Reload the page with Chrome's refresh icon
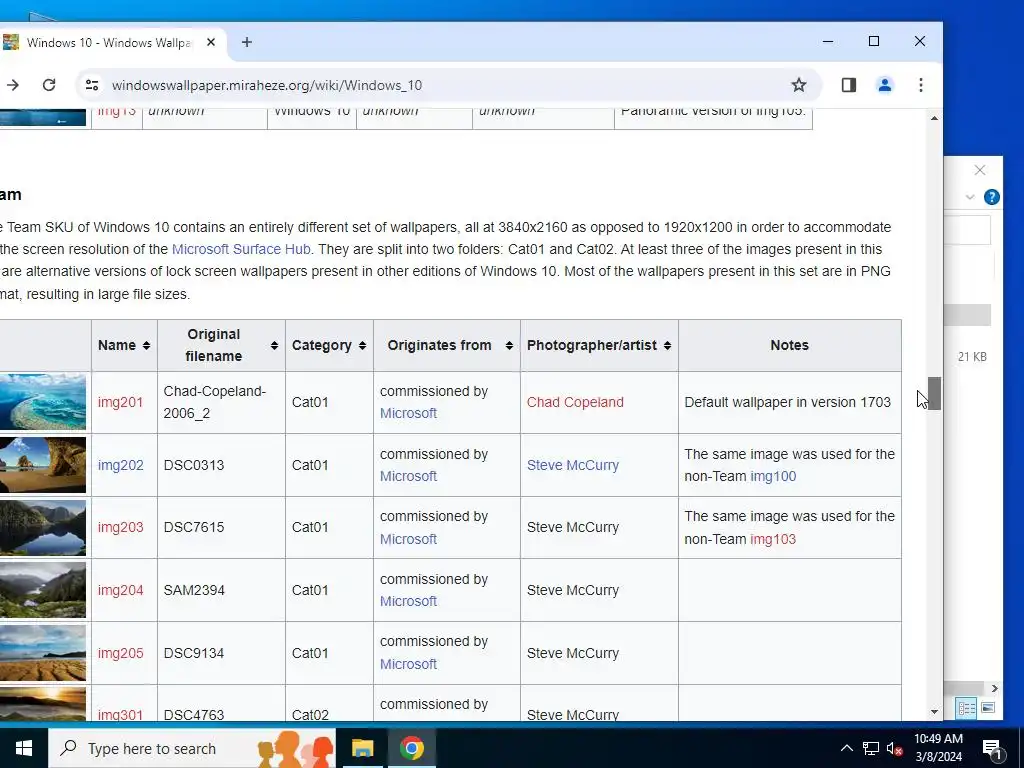 [49, 85]
